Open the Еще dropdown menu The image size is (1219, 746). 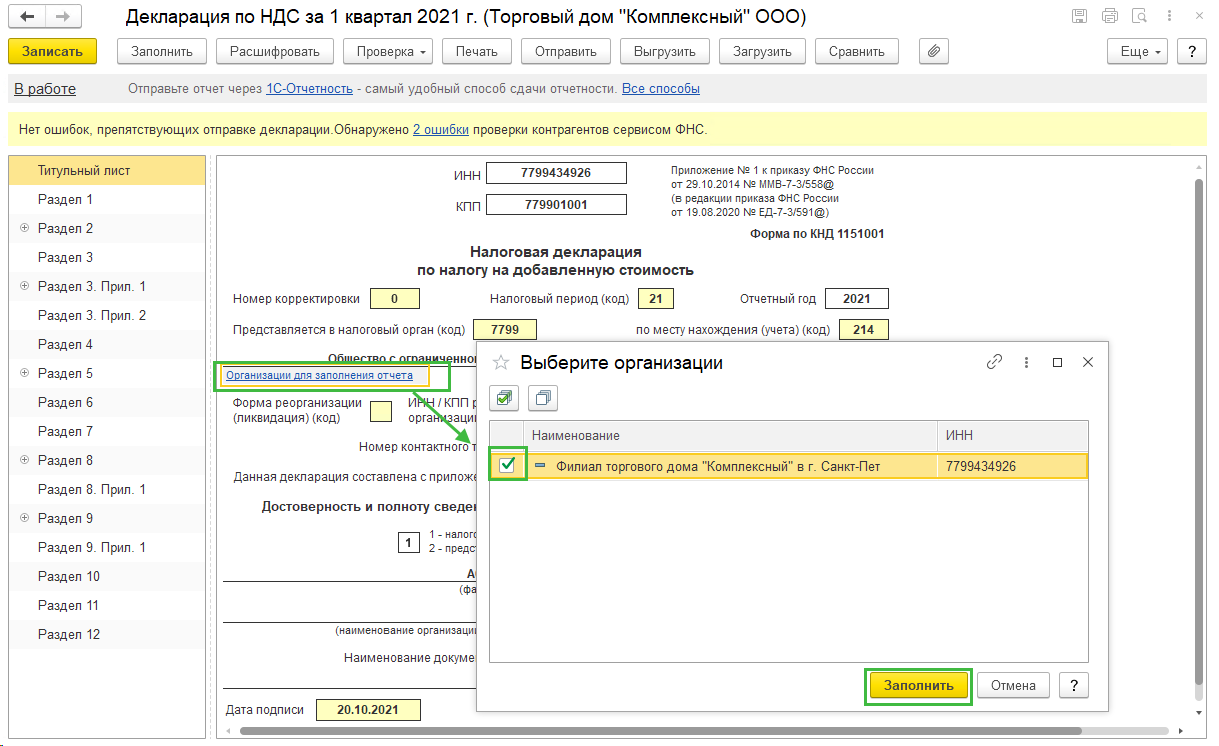[1138, 51]
